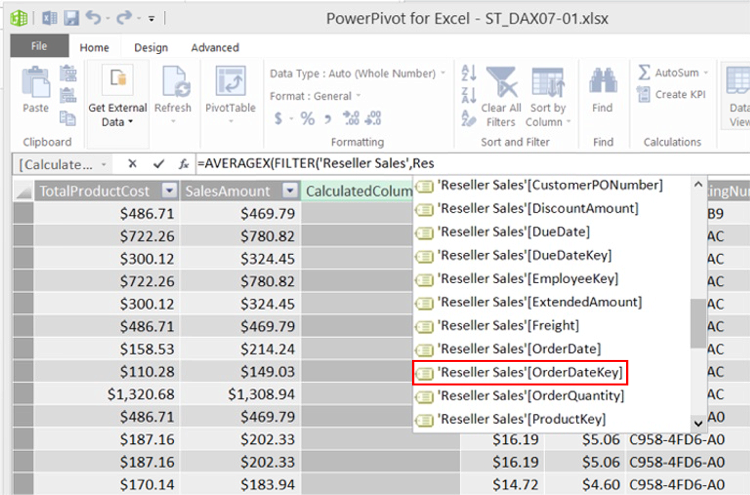The height and width of the screenshot is (495, 750).
Task: Click the Save icon in quick access toolbar
Action: 71,18
